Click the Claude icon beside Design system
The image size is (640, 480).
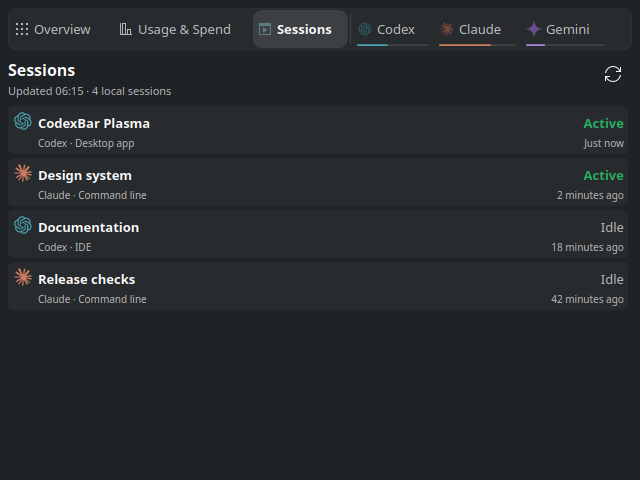point(23,173)
